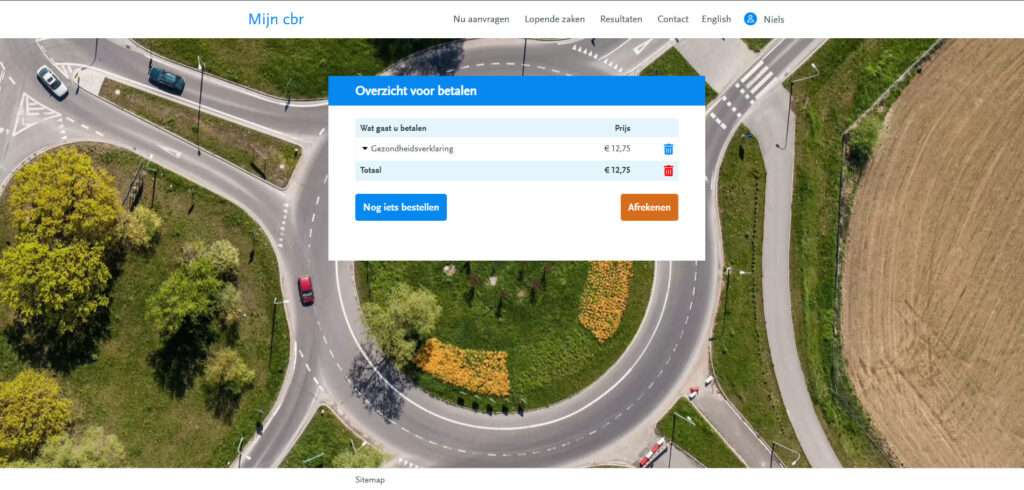This screenshot has width=1024, height=490.
Task: Switch language to English
Action: click(716, 19)
